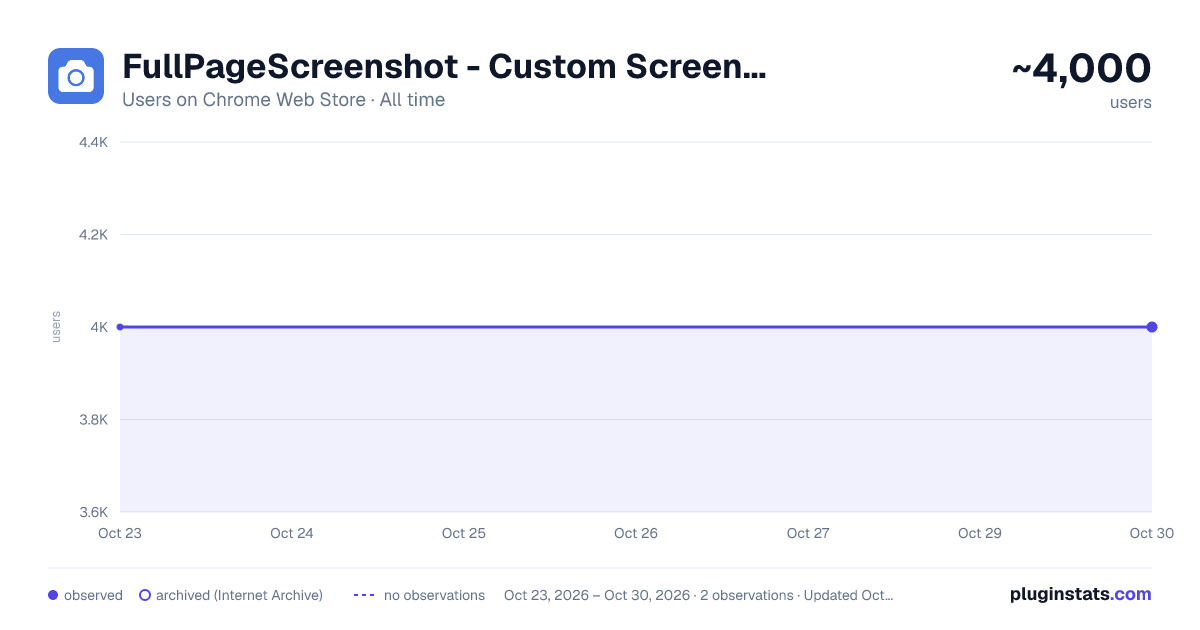The width and height of the screenshot is (1200, 630).
Task: Select the Oct 30 data point marker
Action: coord(1152,327)
